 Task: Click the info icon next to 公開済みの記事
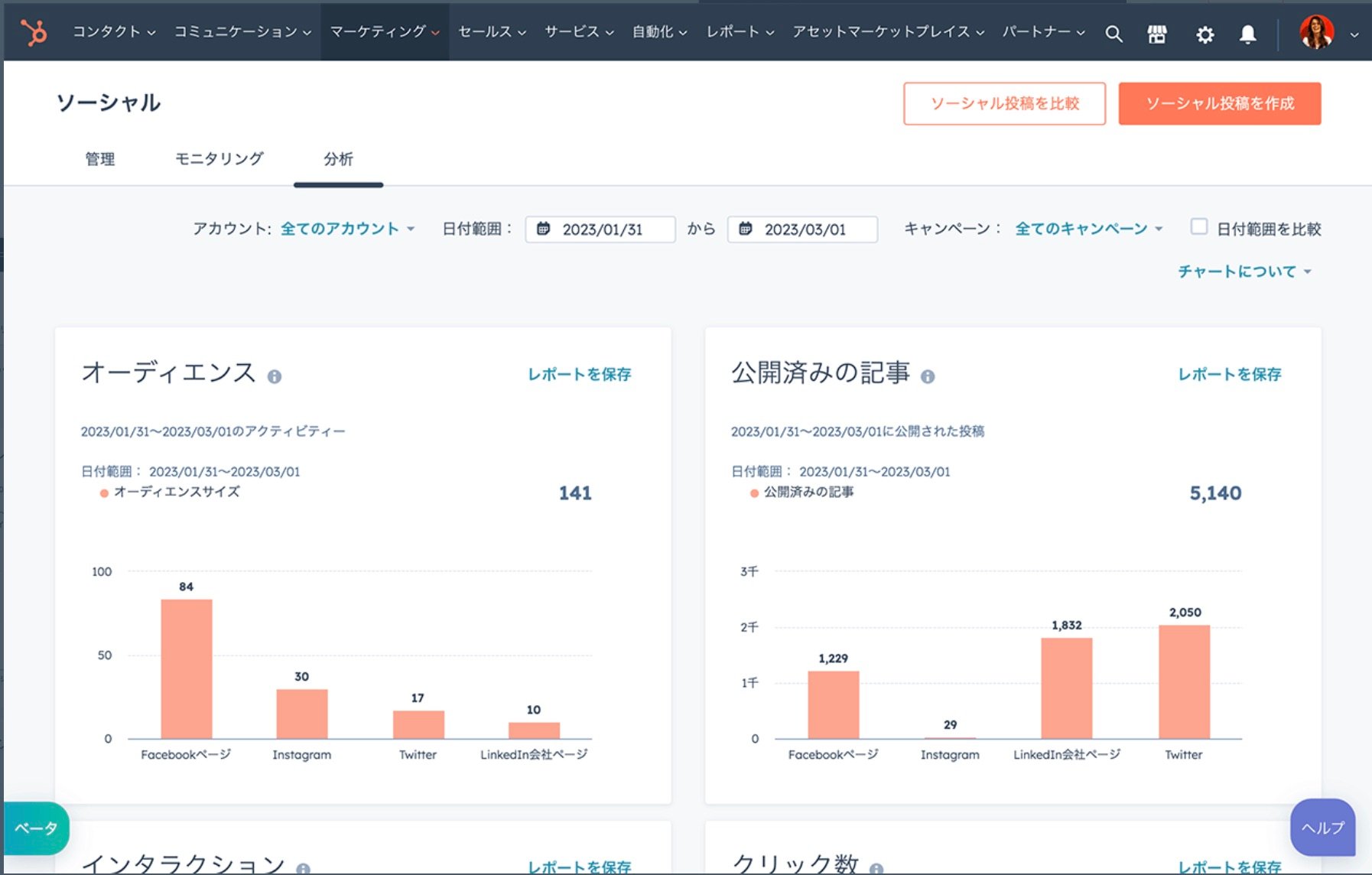click(x=929, y=376)
